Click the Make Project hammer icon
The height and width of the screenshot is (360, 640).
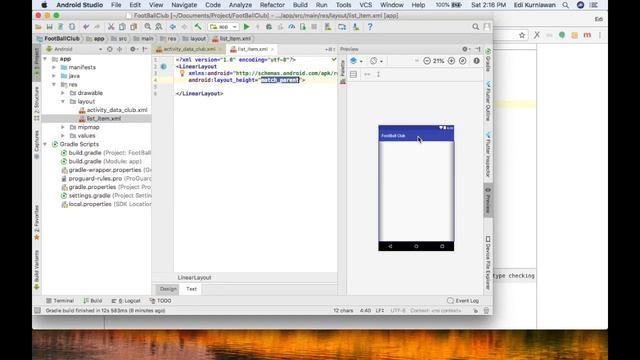[198, 27]
